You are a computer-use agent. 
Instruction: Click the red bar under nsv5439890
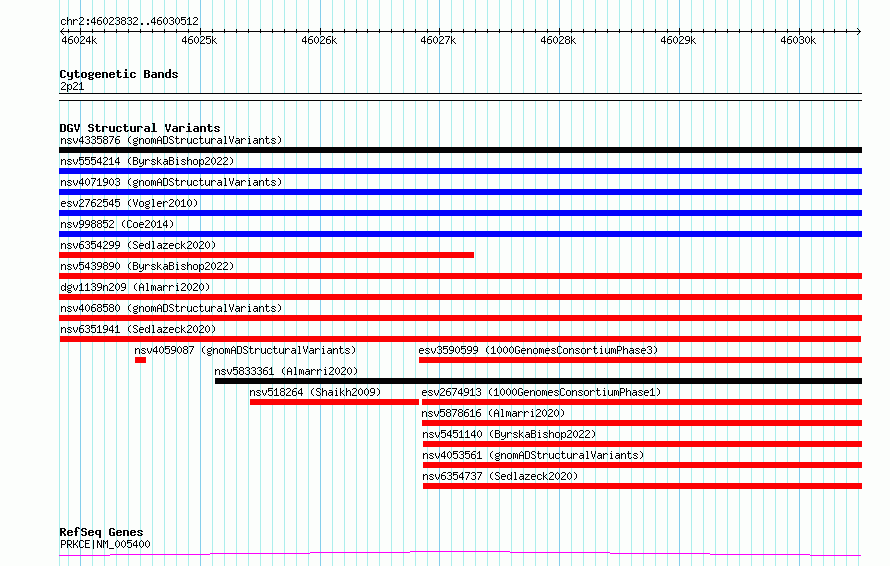(x=460, y=276)
